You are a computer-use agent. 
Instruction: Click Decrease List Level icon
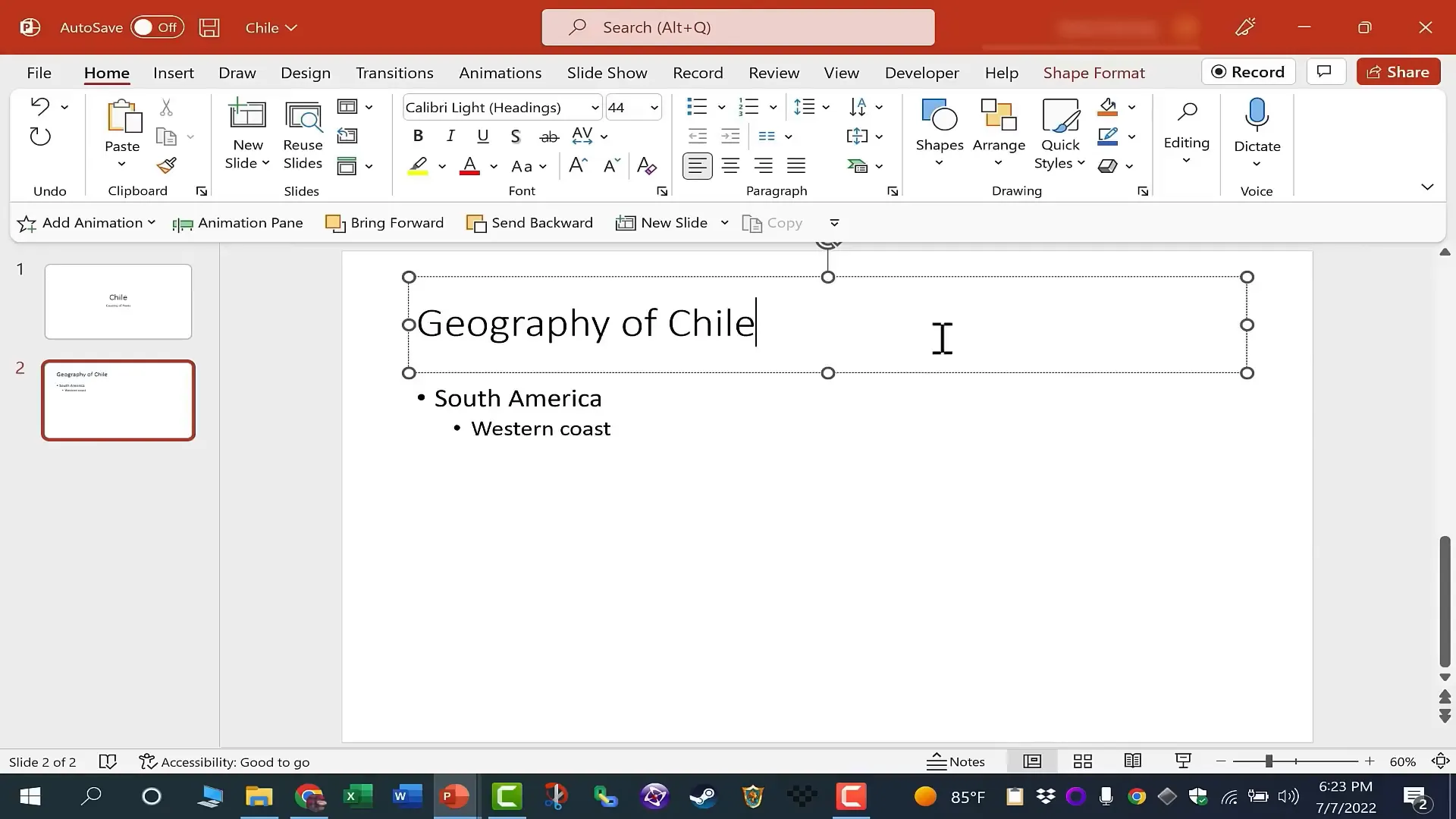tap(697, 136)
